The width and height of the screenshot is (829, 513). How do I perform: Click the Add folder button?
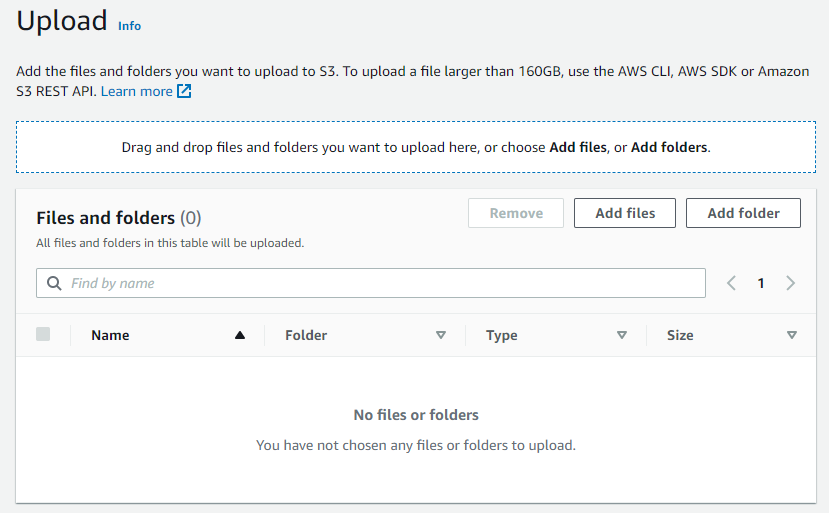(743, 213)
